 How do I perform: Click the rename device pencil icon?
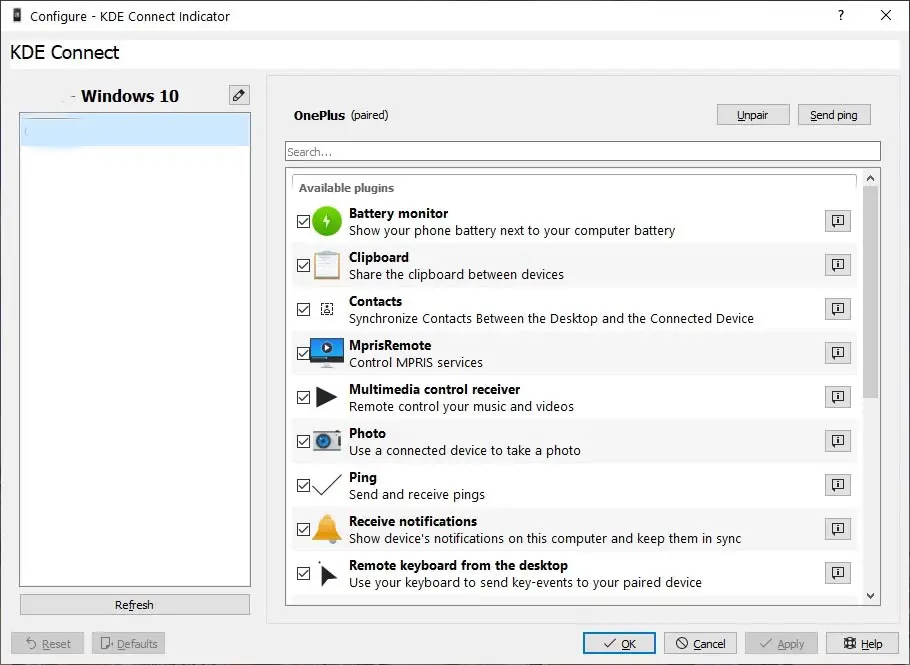pos(239,95)
